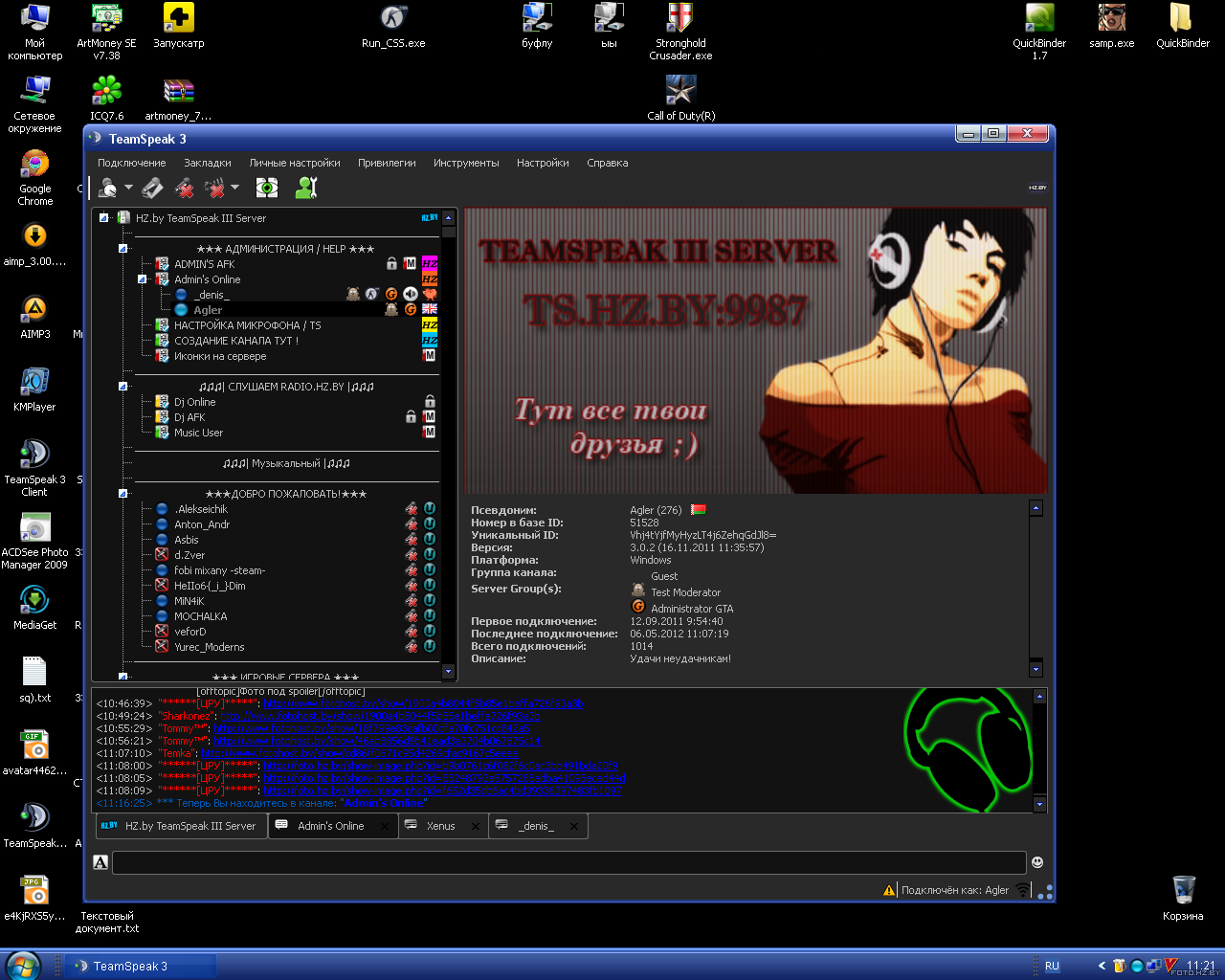Collapse the ДОБРО ПОЖАЛОВАТЬ group
This screenshot has width=1225, height=980.
[122, 494]
